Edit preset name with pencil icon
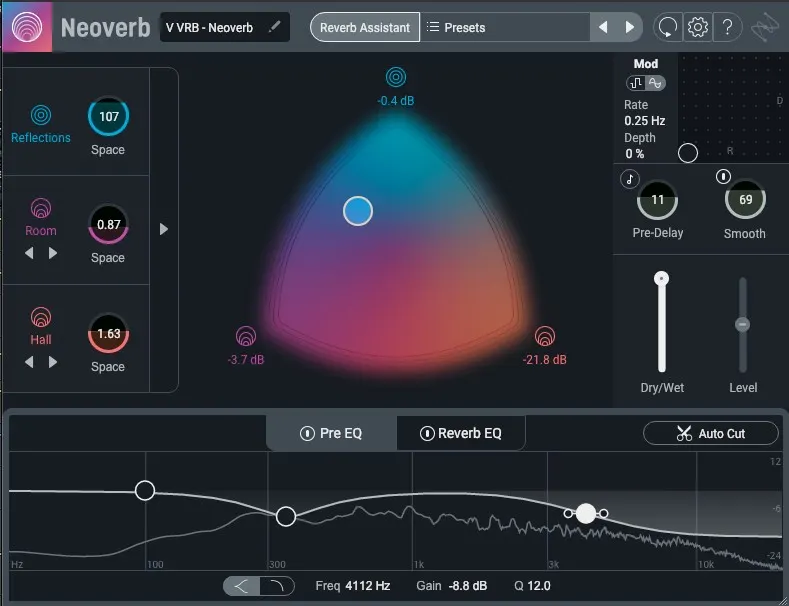 coord(274,27)
